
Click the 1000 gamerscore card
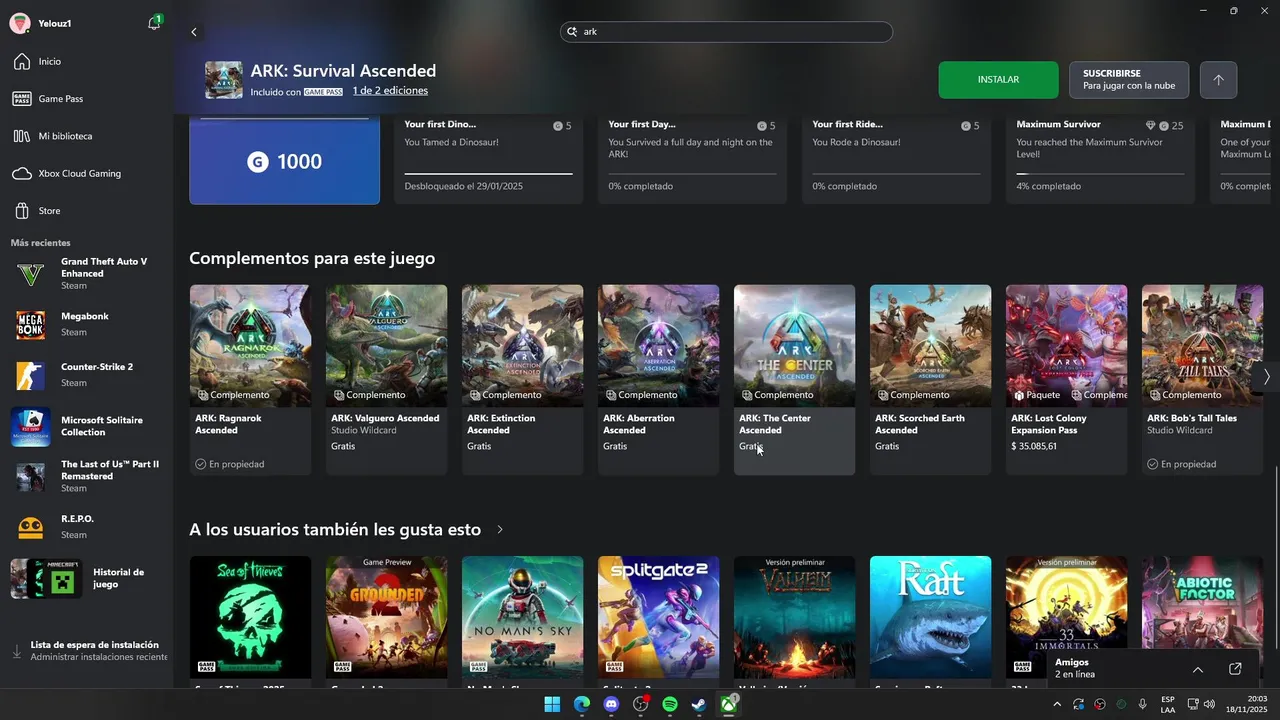point(285,160)
